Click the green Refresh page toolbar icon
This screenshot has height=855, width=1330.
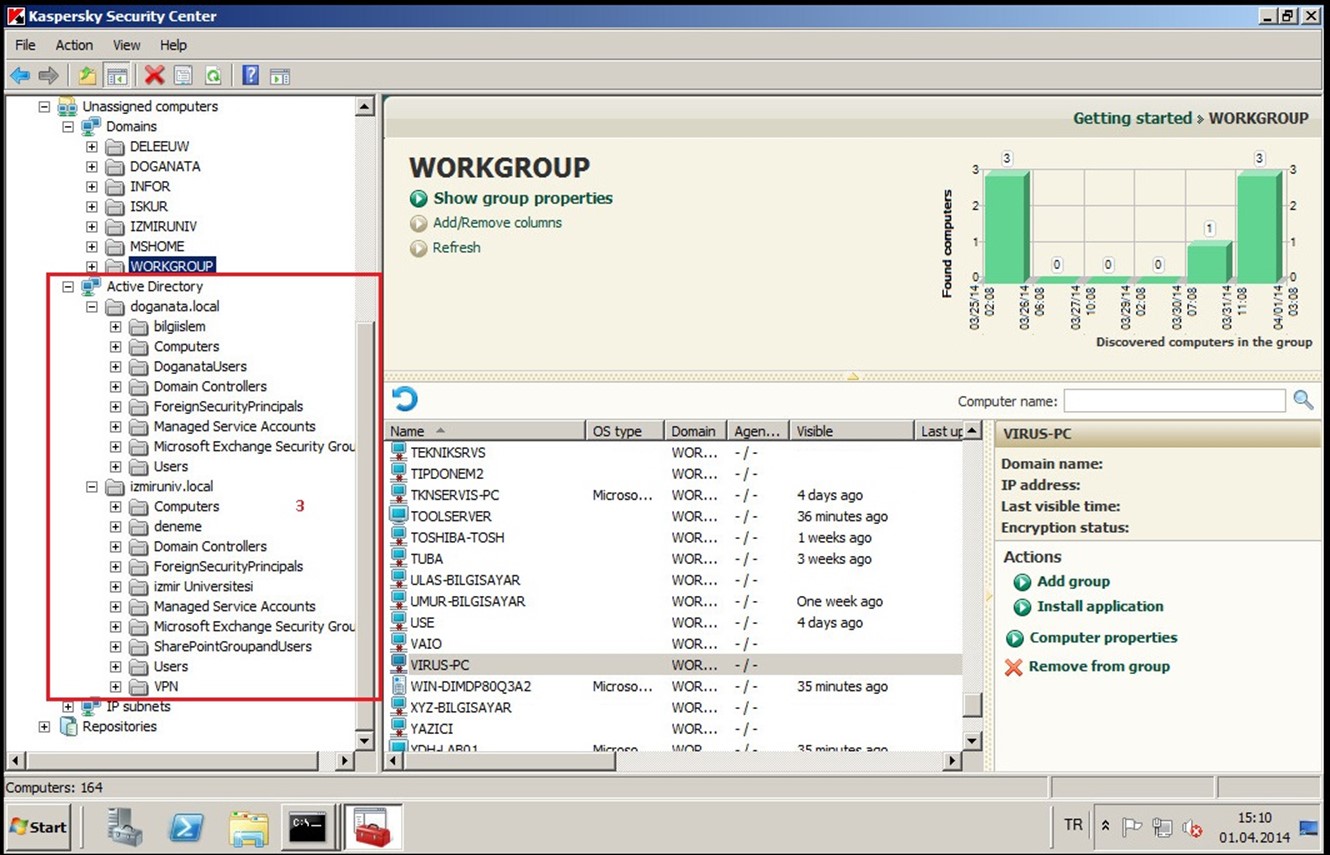point(212,75)
